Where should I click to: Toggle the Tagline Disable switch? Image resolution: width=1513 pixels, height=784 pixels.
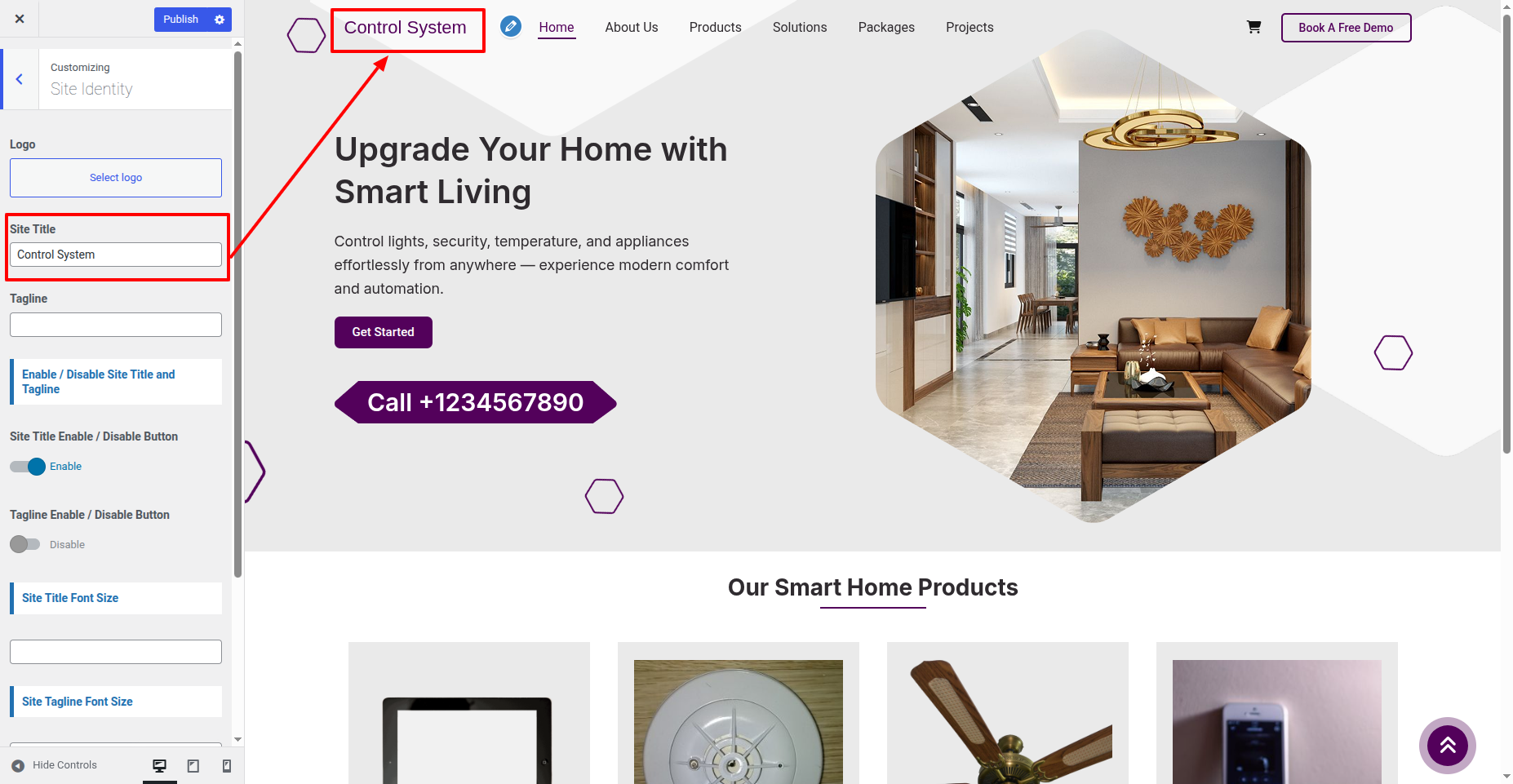[x=25, y=544]
